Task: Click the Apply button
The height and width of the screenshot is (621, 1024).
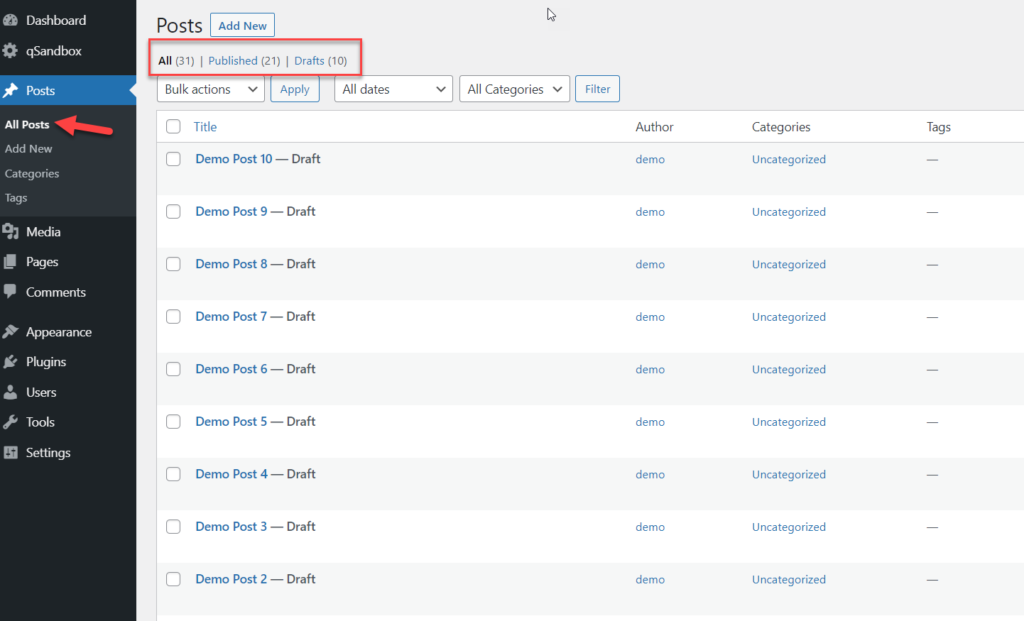Action: click(x=295, y=89)
